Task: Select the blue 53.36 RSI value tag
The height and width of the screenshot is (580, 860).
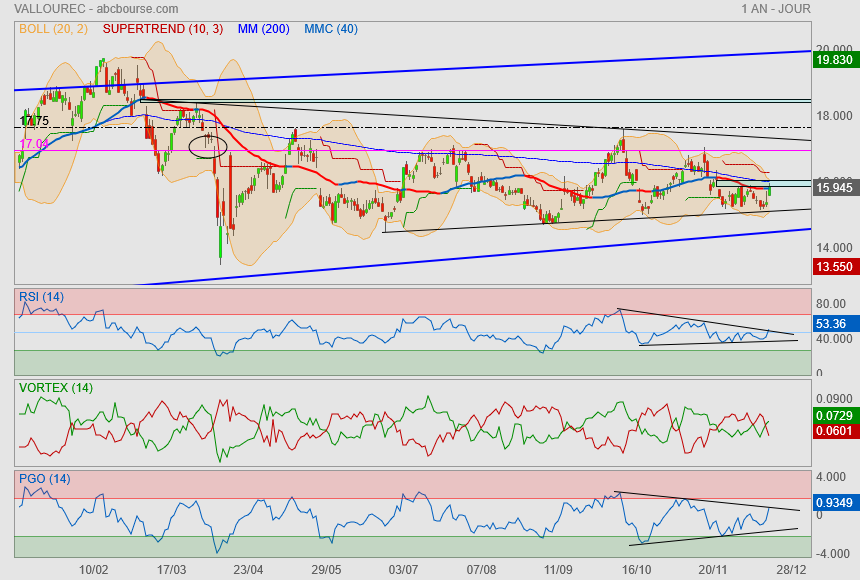Action: pyautogui.click(x=832, y=324)
